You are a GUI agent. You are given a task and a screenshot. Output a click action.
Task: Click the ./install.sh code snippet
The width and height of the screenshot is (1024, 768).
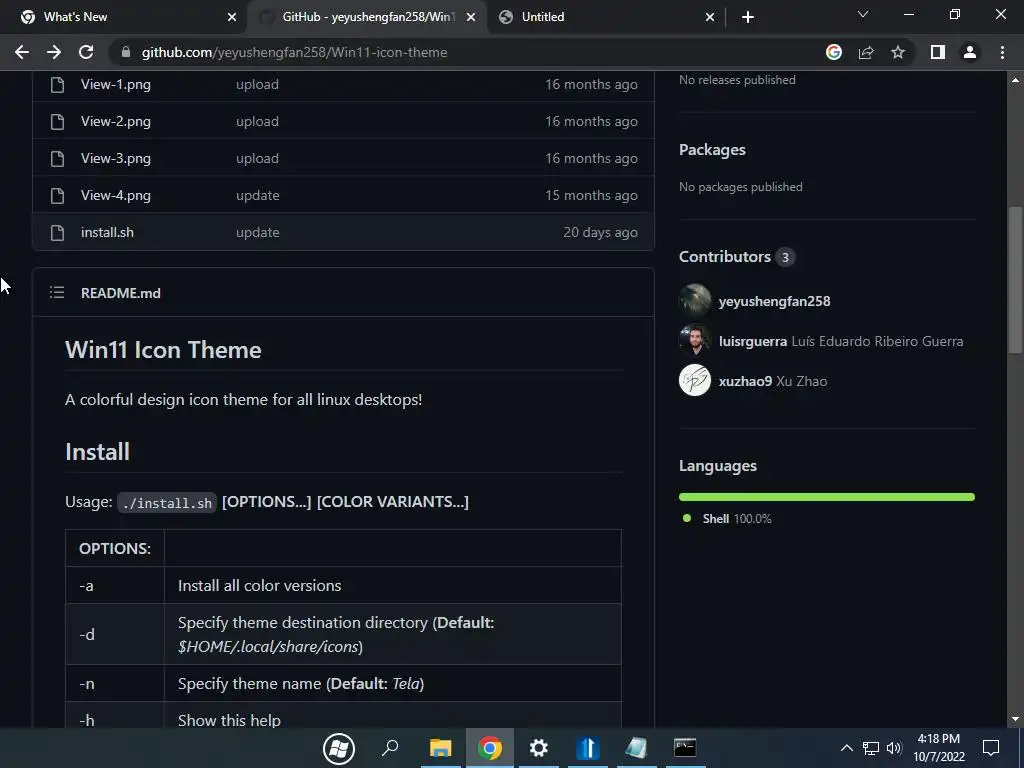pyautogui.click(x=167, y=503)
